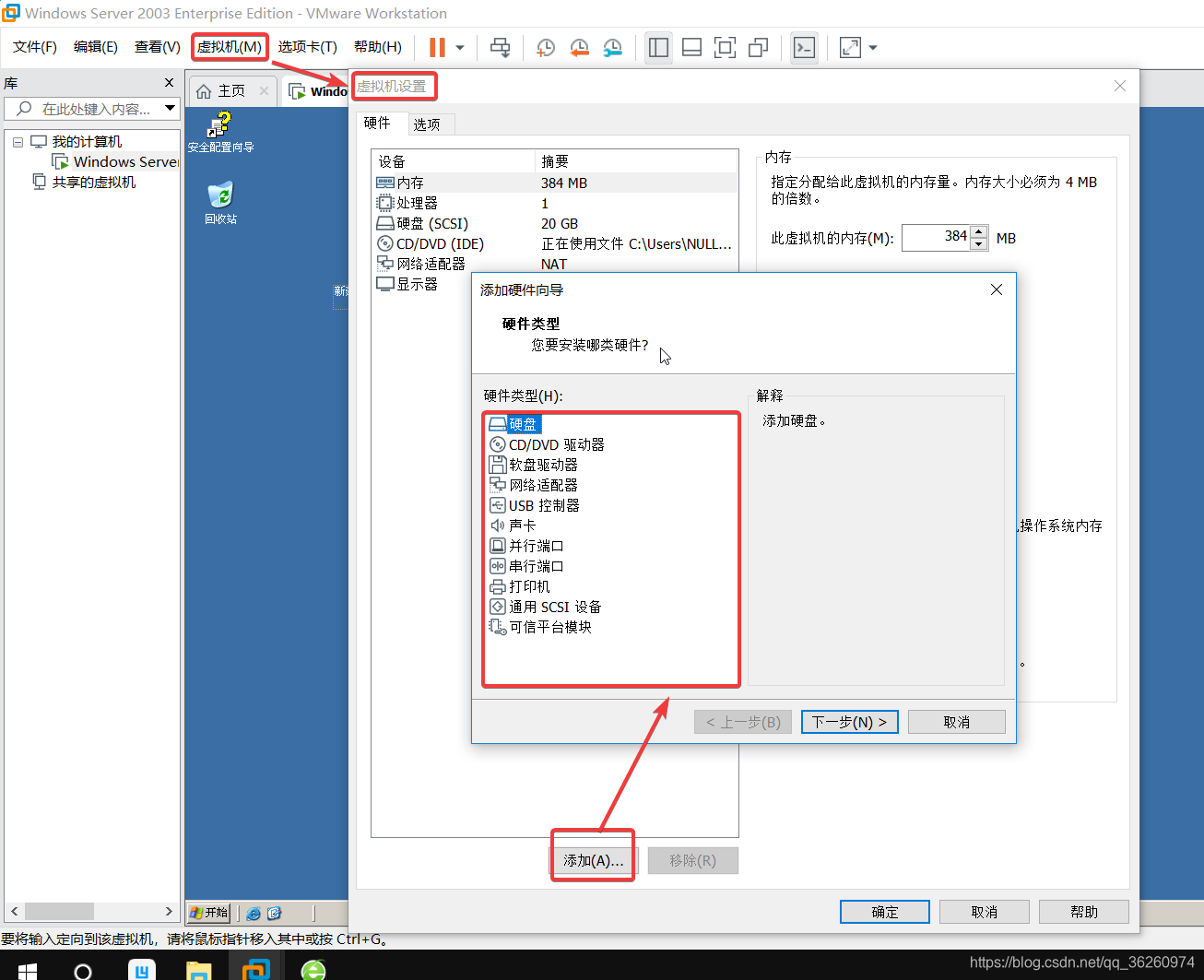This screenshot has height=980, width=1204.
Task: Click the library search input field
Action: [85, 109]
